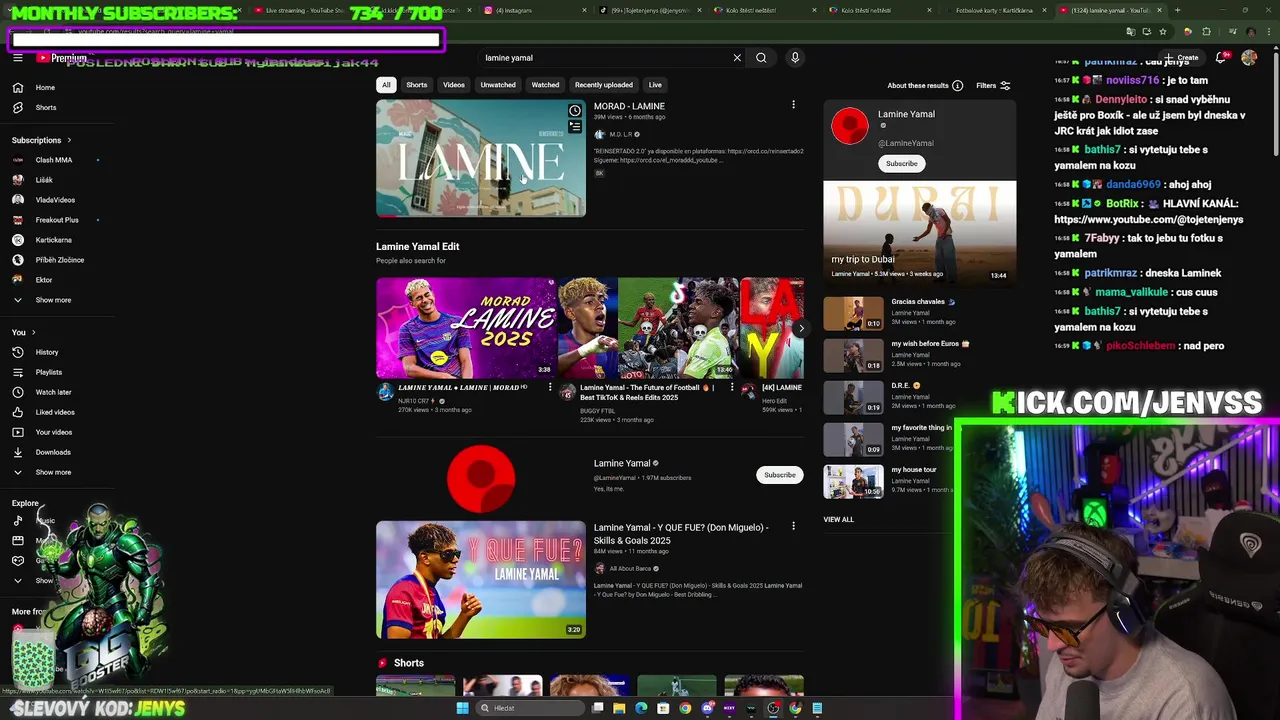Open File Explorer from the taskbar

[x=619, y=708]
